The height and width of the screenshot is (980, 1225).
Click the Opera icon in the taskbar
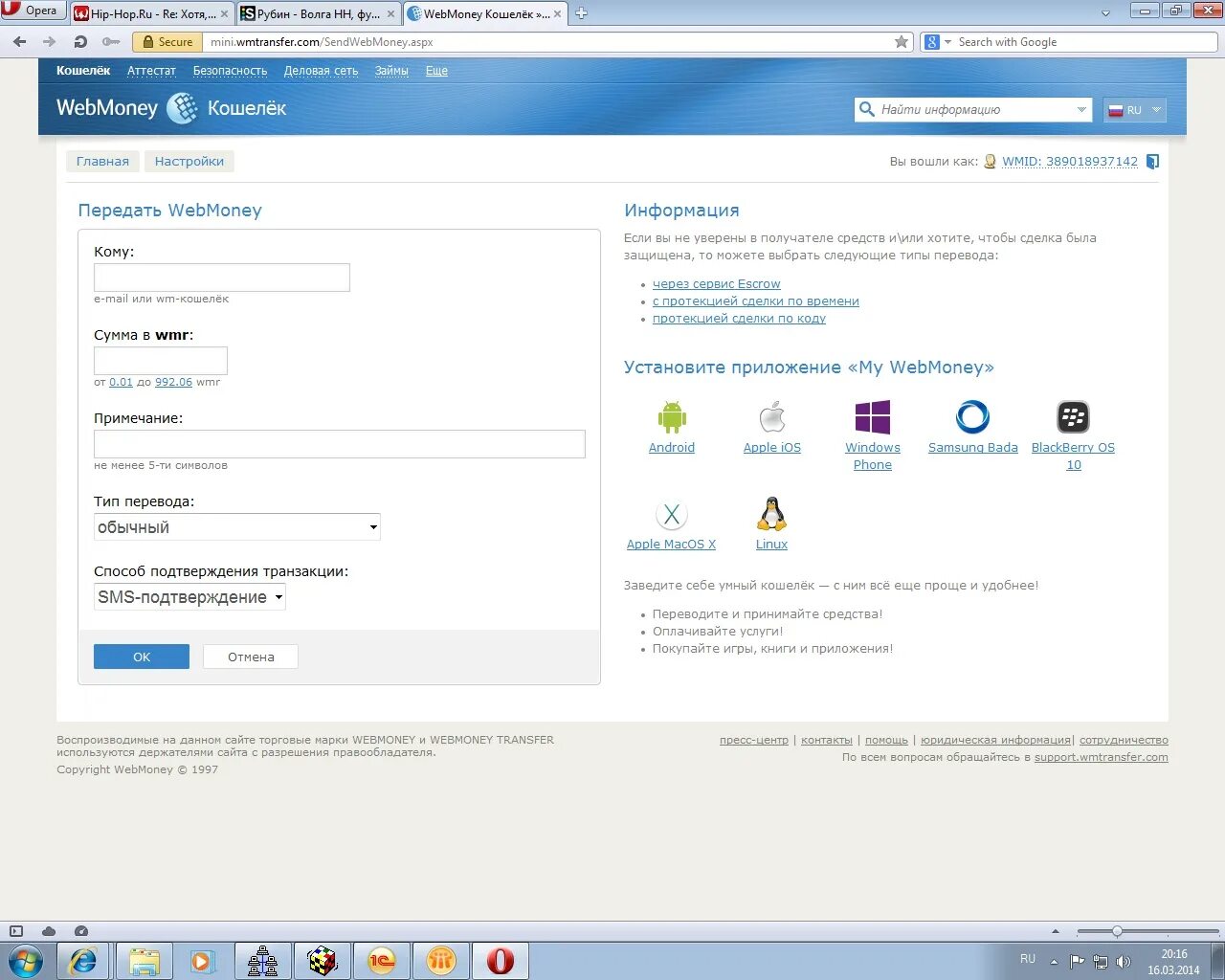tap(501, 961)
